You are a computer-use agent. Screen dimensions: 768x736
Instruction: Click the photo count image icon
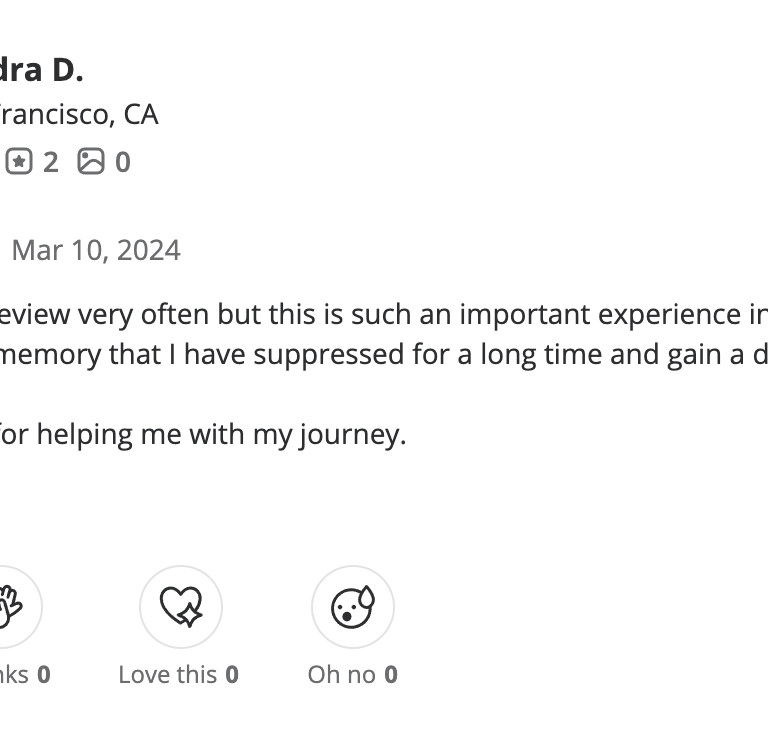pos(91,162)
